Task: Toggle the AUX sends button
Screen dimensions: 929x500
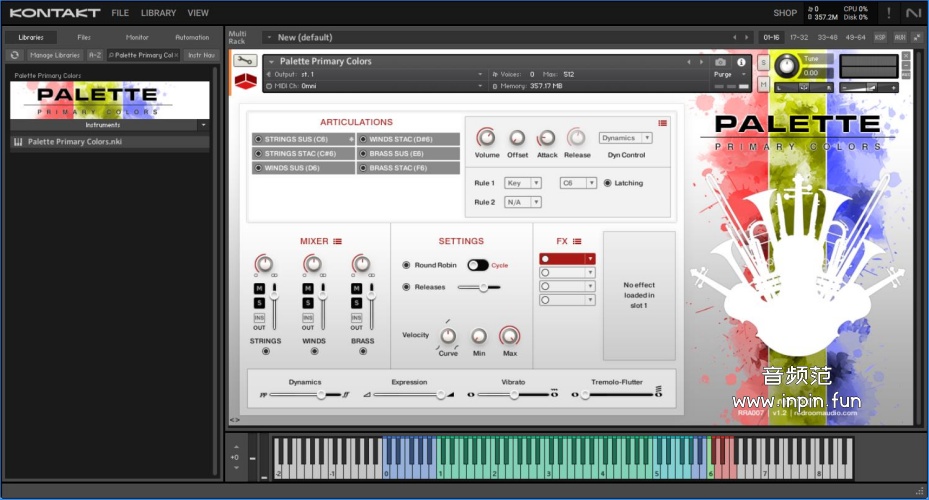Action: [x=899, y=37]
